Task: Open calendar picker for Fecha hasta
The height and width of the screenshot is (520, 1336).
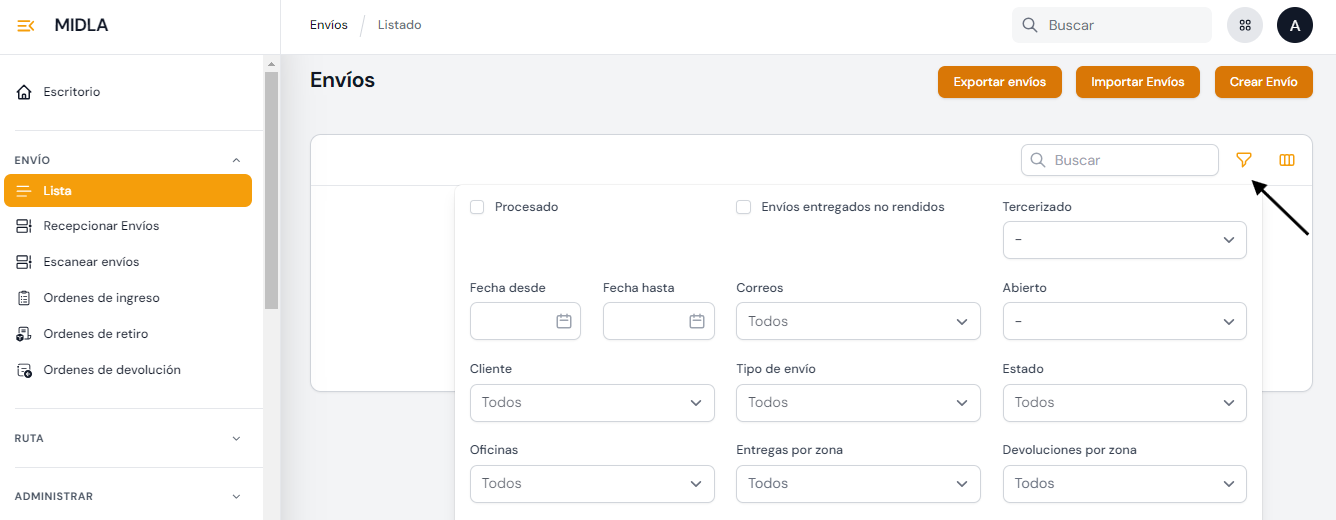Action: [697, 321]
